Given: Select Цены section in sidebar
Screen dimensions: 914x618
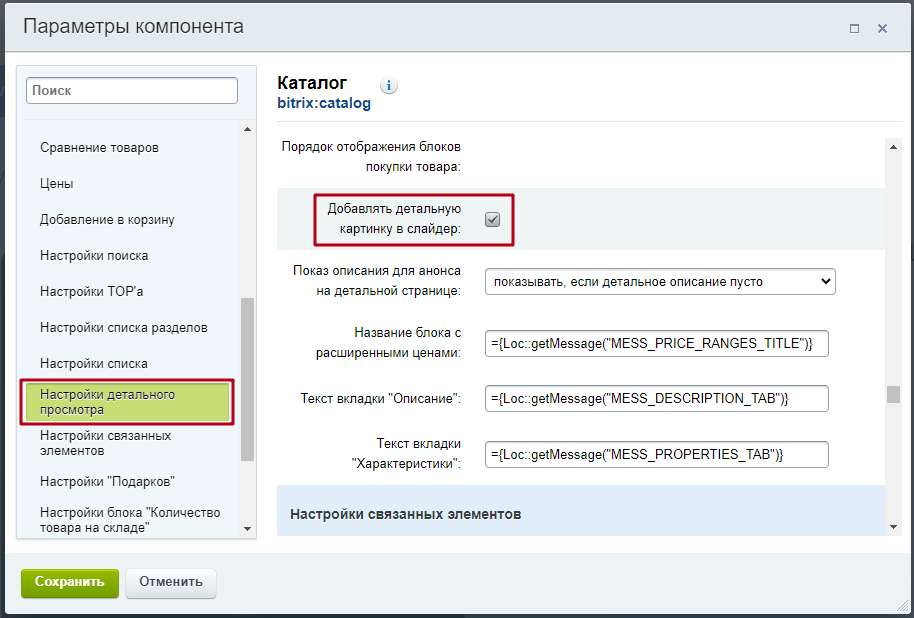Looking at the screenshot, I should 57,184.
